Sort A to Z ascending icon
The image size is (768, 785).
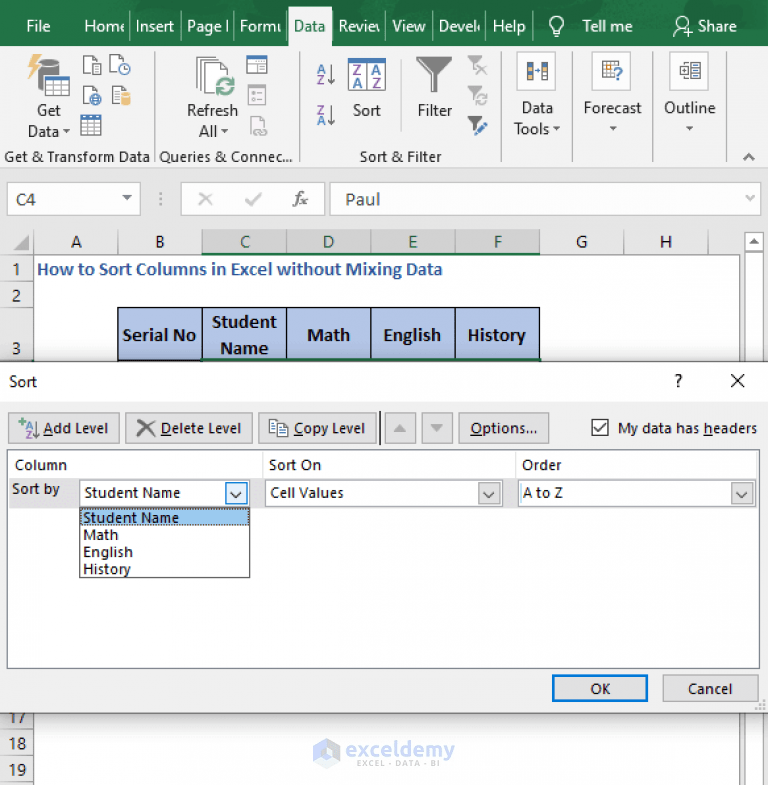pos(325,74)
